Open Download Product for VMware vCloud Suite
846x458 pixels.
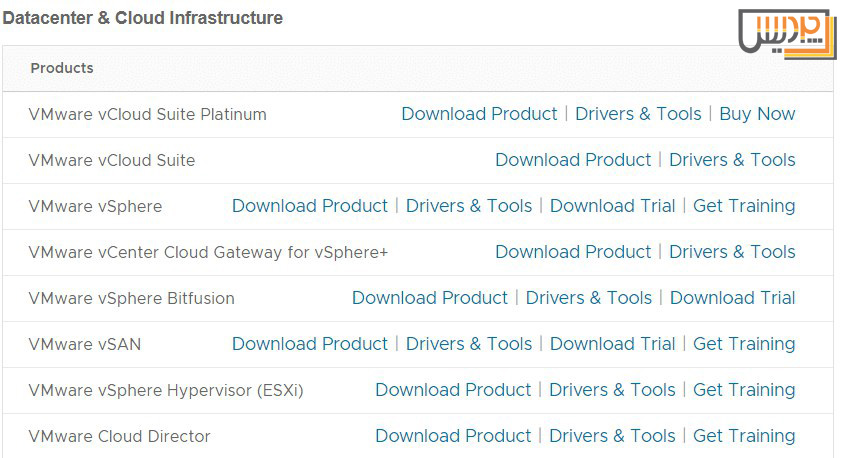(x=573, y=160)
